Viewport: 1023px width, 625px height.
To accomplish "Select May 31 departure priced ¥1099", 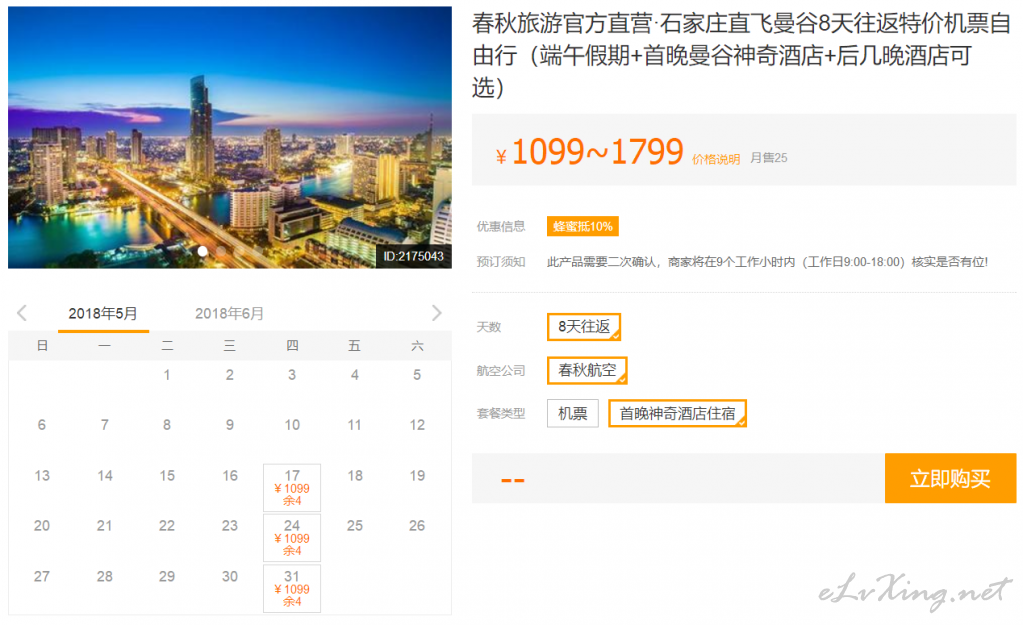I will coord(292,588).
